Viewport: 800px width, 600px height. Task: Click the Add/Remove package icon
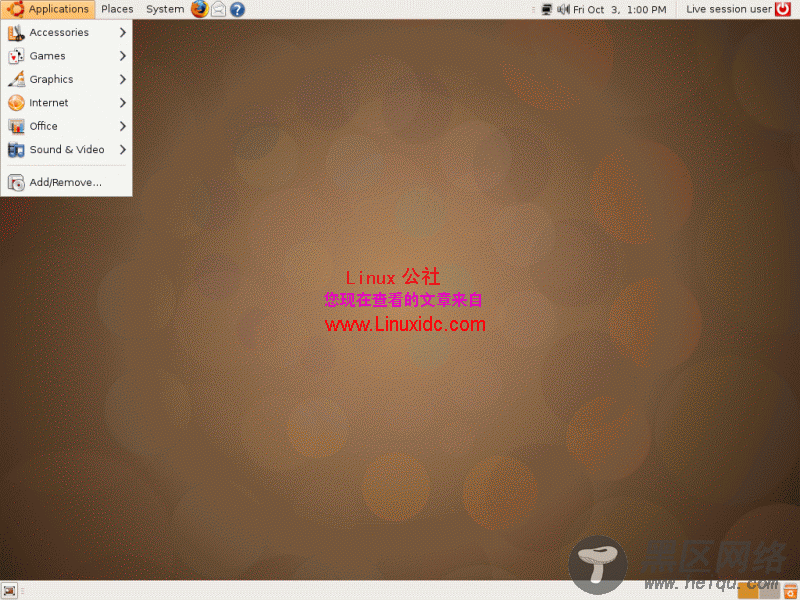tap(16, 182)
